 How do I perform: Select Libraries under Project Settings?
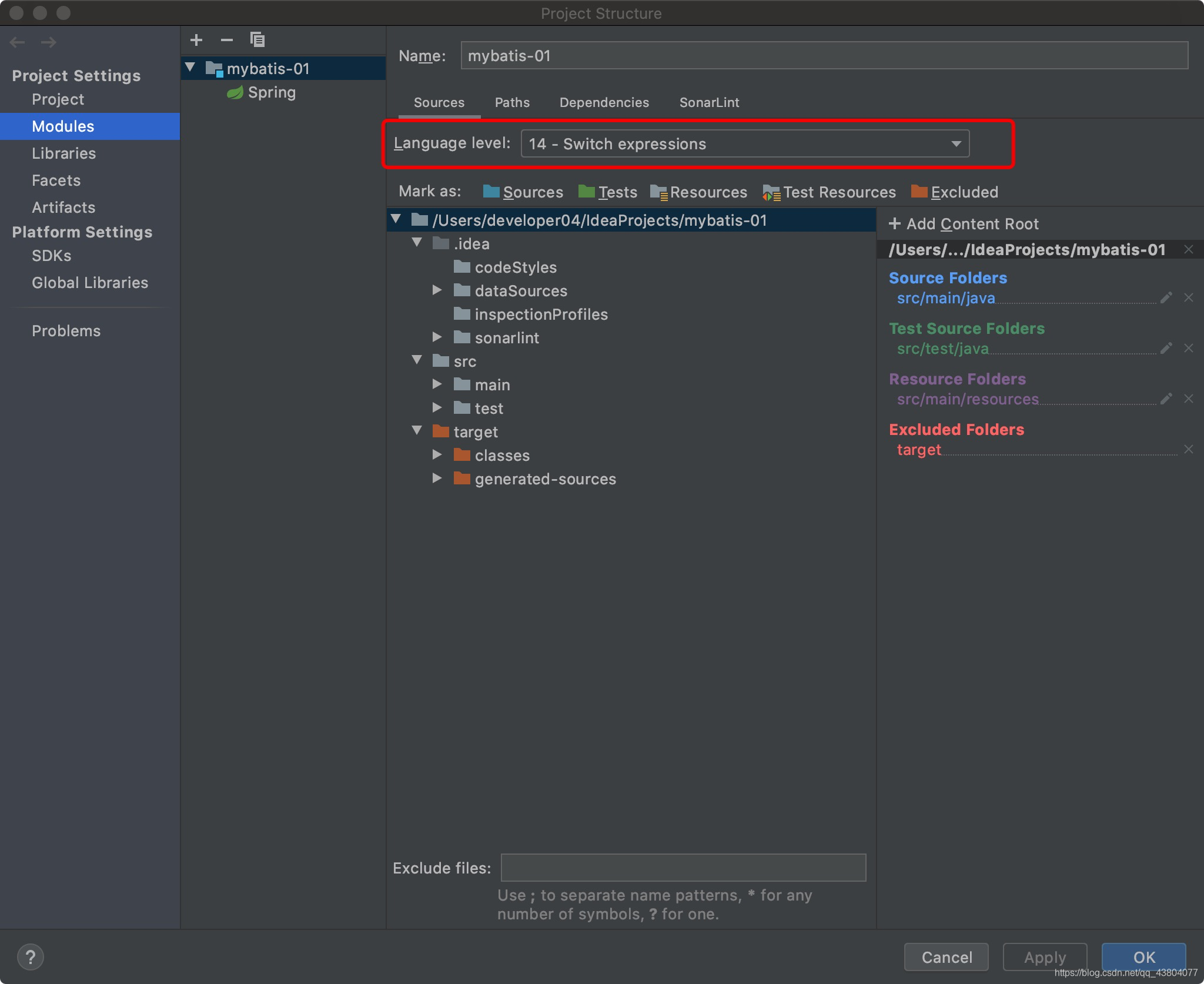coord(63,153)
